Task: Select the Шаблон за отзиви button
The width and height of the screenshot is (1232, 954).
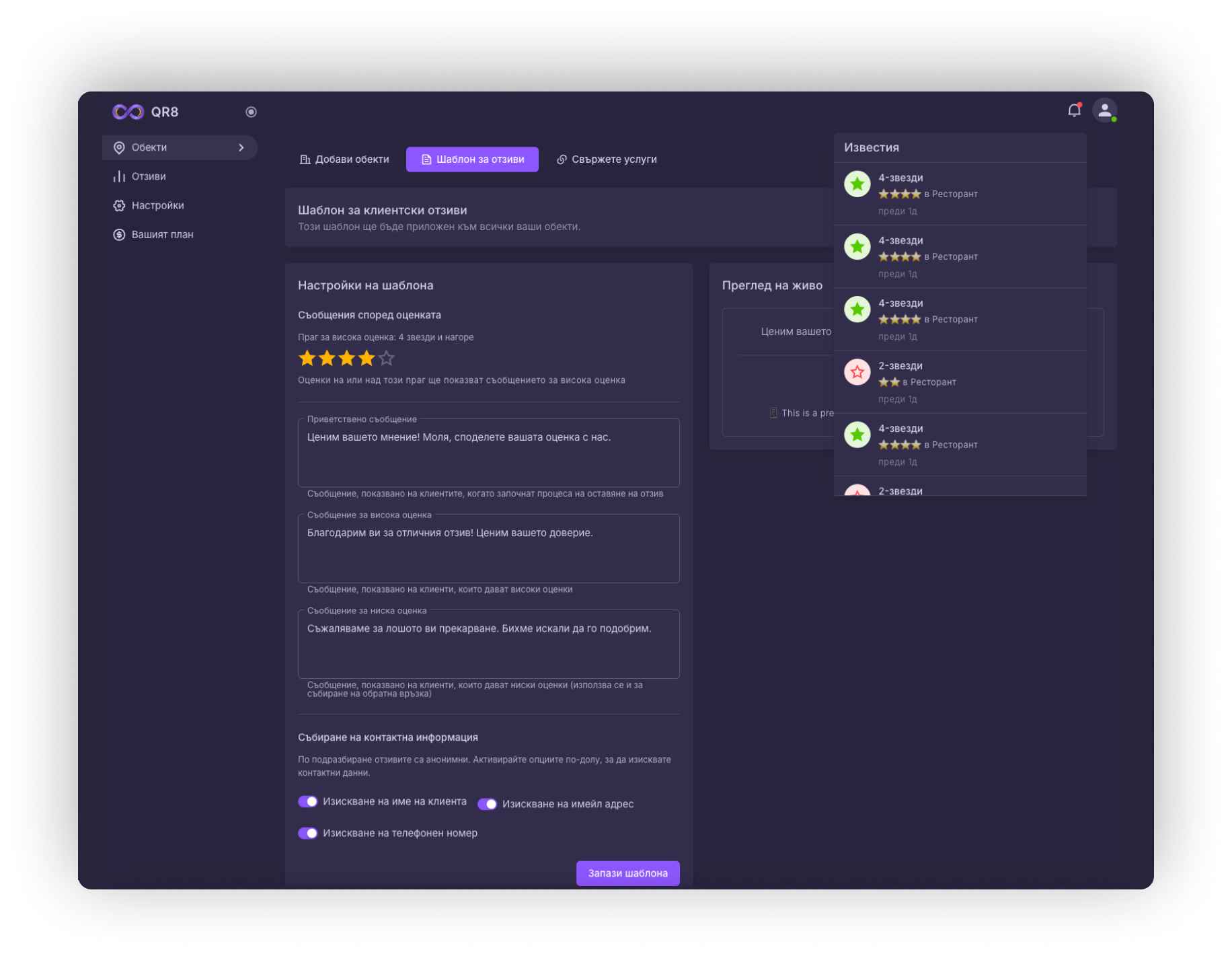Action: (472, 159)
